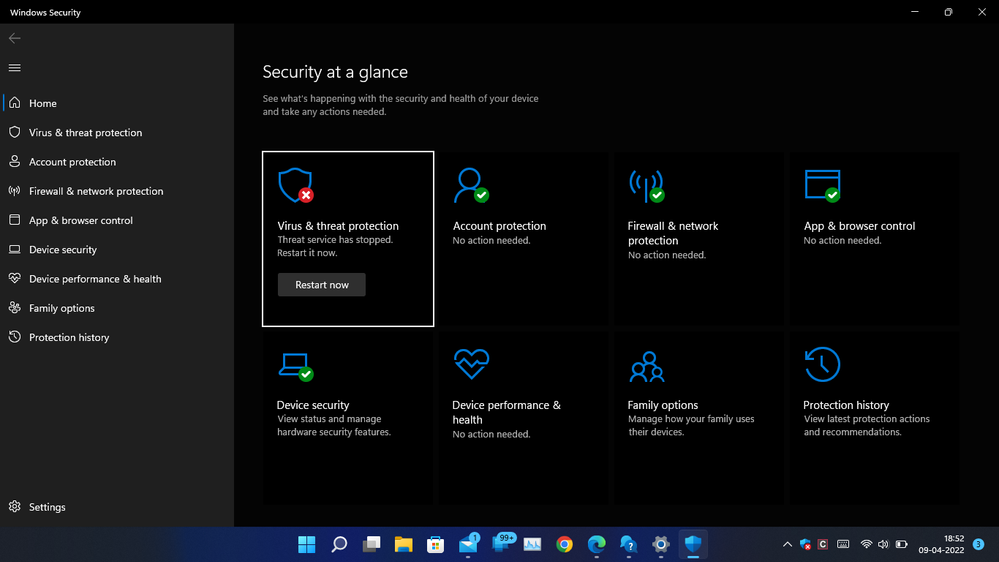Open Settings at the sidebar bottom

[x=117, y=507]
